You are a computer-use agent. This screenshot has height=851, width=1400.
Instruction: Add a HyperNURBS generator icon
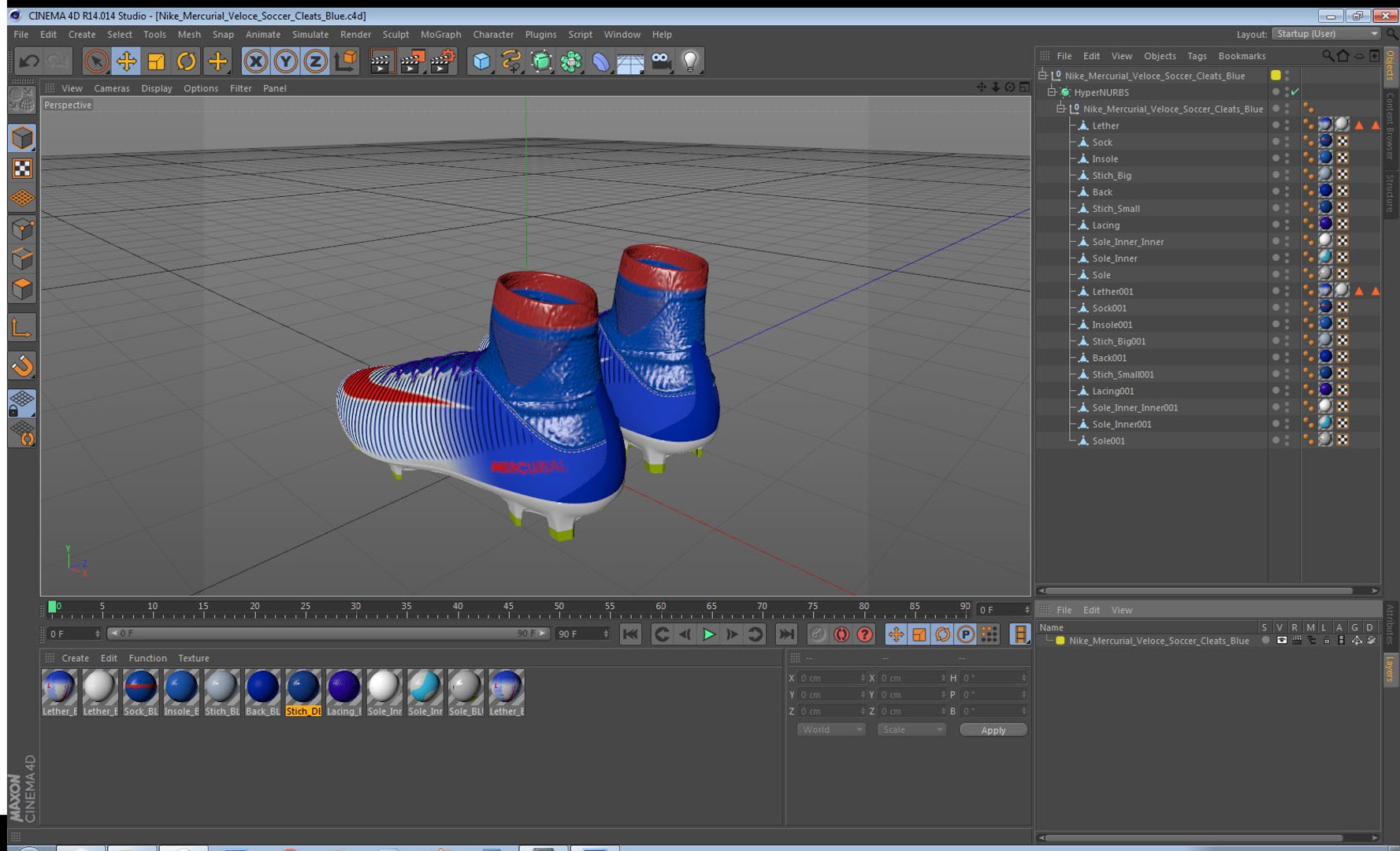541,61
